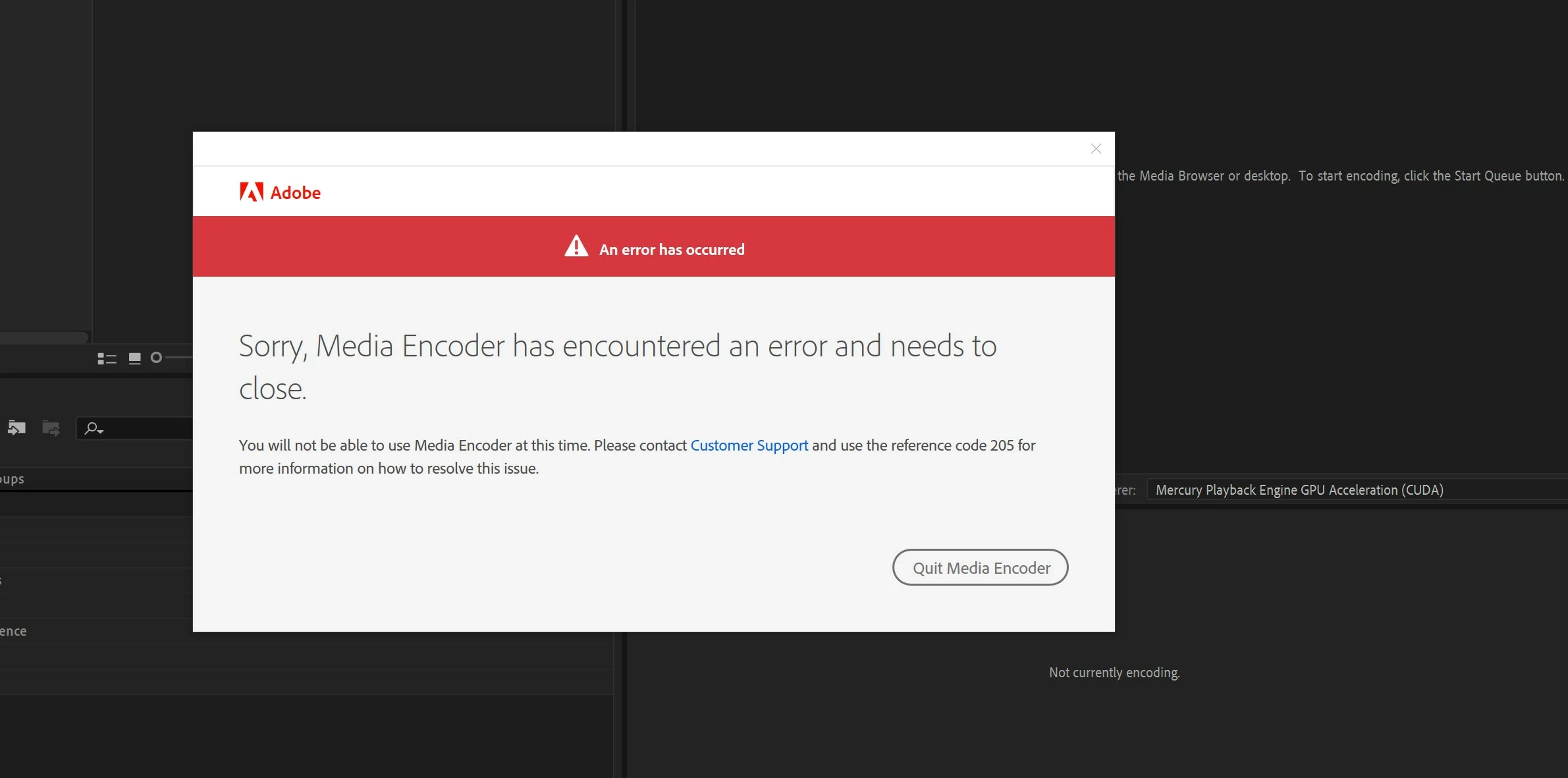Image resolution: width=1568 pixels, height=778 pixels.
Task: Click the Export Presets folder icon
Action: [51, 428]
